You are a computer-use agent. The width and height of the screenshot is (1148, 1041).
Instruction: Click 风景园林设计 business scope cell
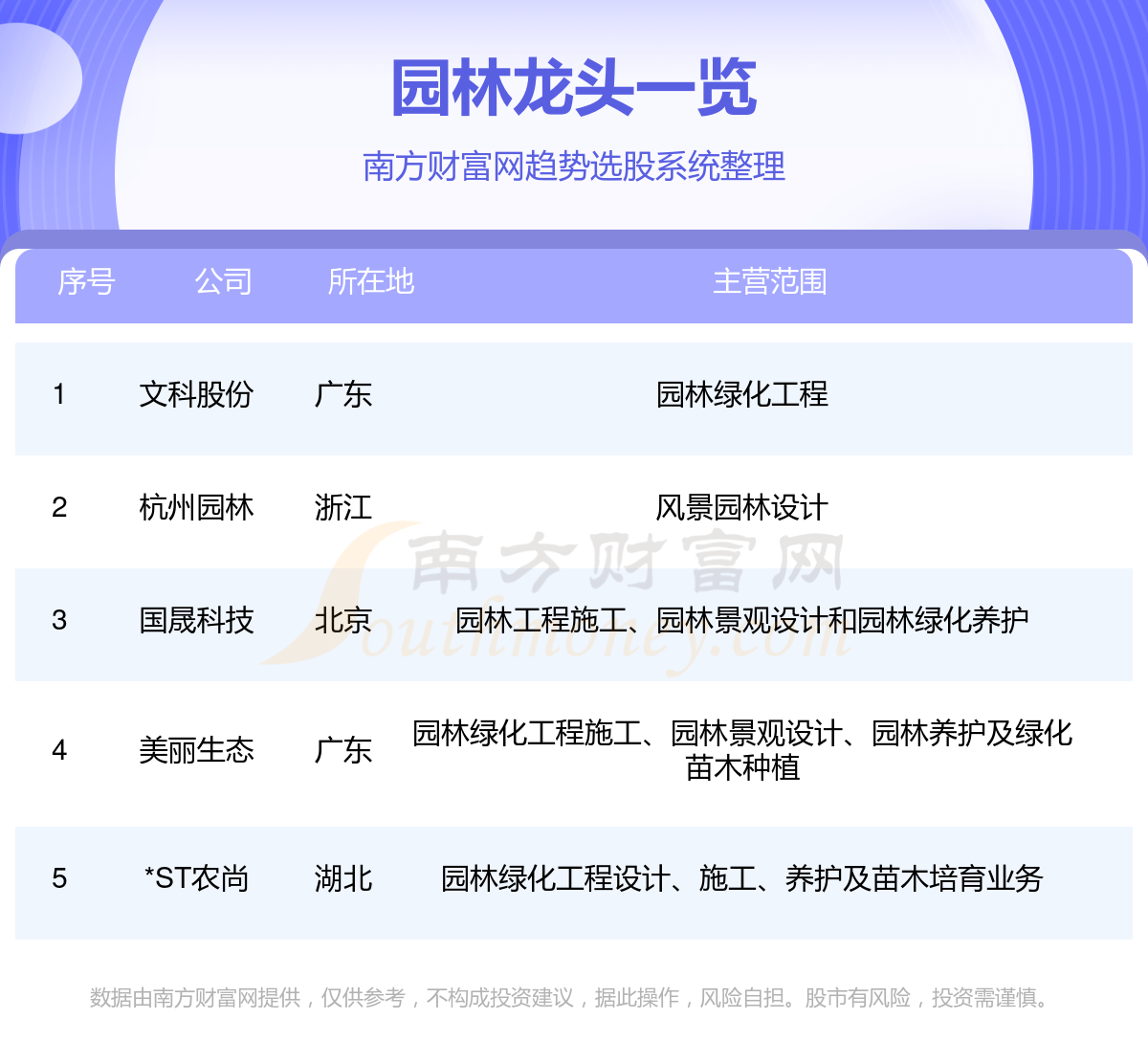(742, 507)
